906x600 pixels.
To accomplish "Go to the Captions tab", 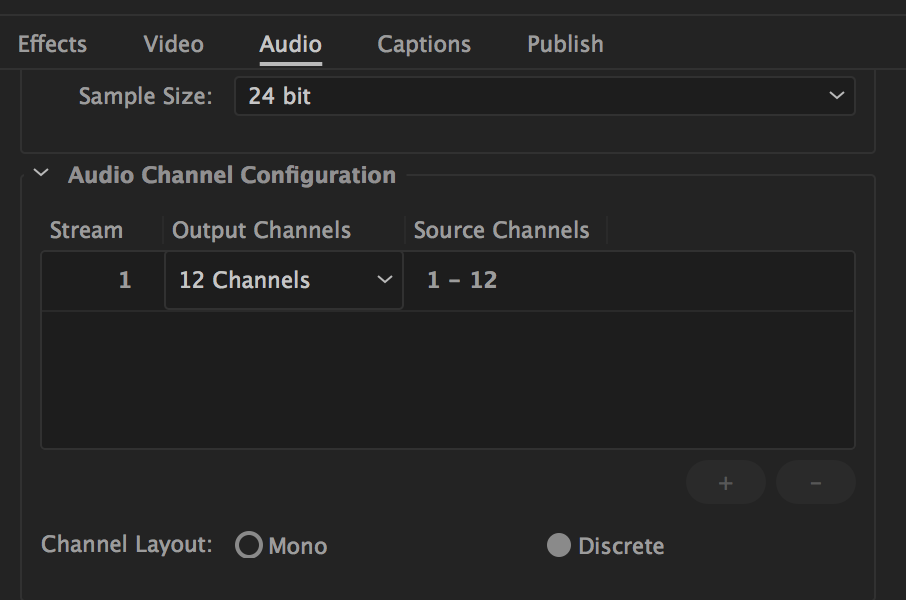I will pyautogui.click(x=424, y=44).
